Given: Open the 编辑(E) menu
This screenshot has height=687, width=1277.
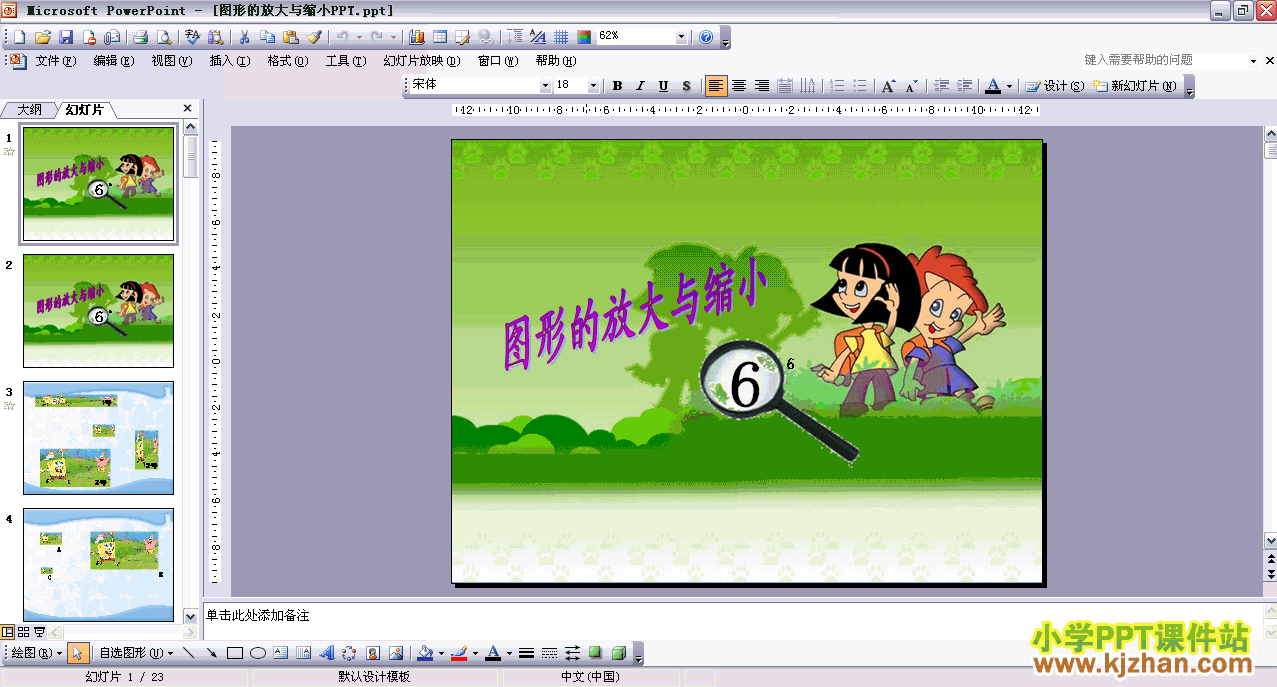Looking at the screenshot, I should 113,61.
